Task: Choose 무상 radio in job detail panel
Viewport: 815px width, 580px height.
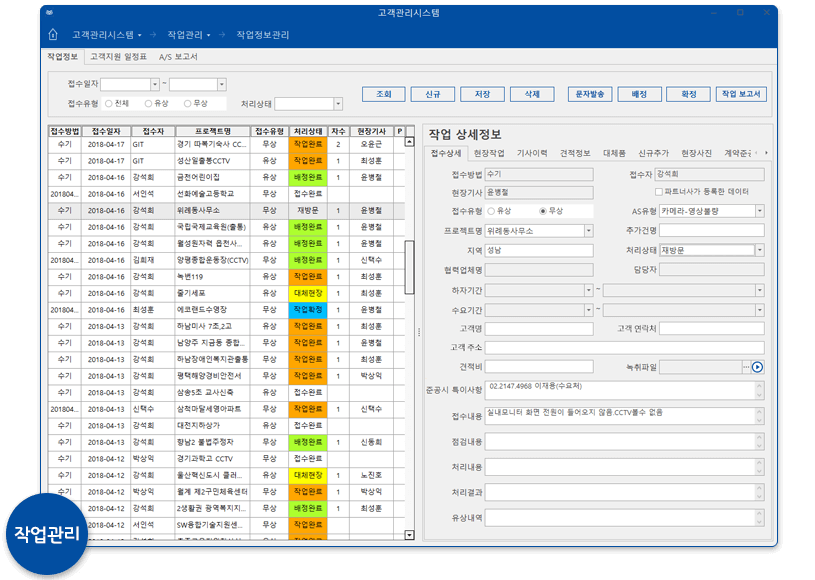Action: 543,211
